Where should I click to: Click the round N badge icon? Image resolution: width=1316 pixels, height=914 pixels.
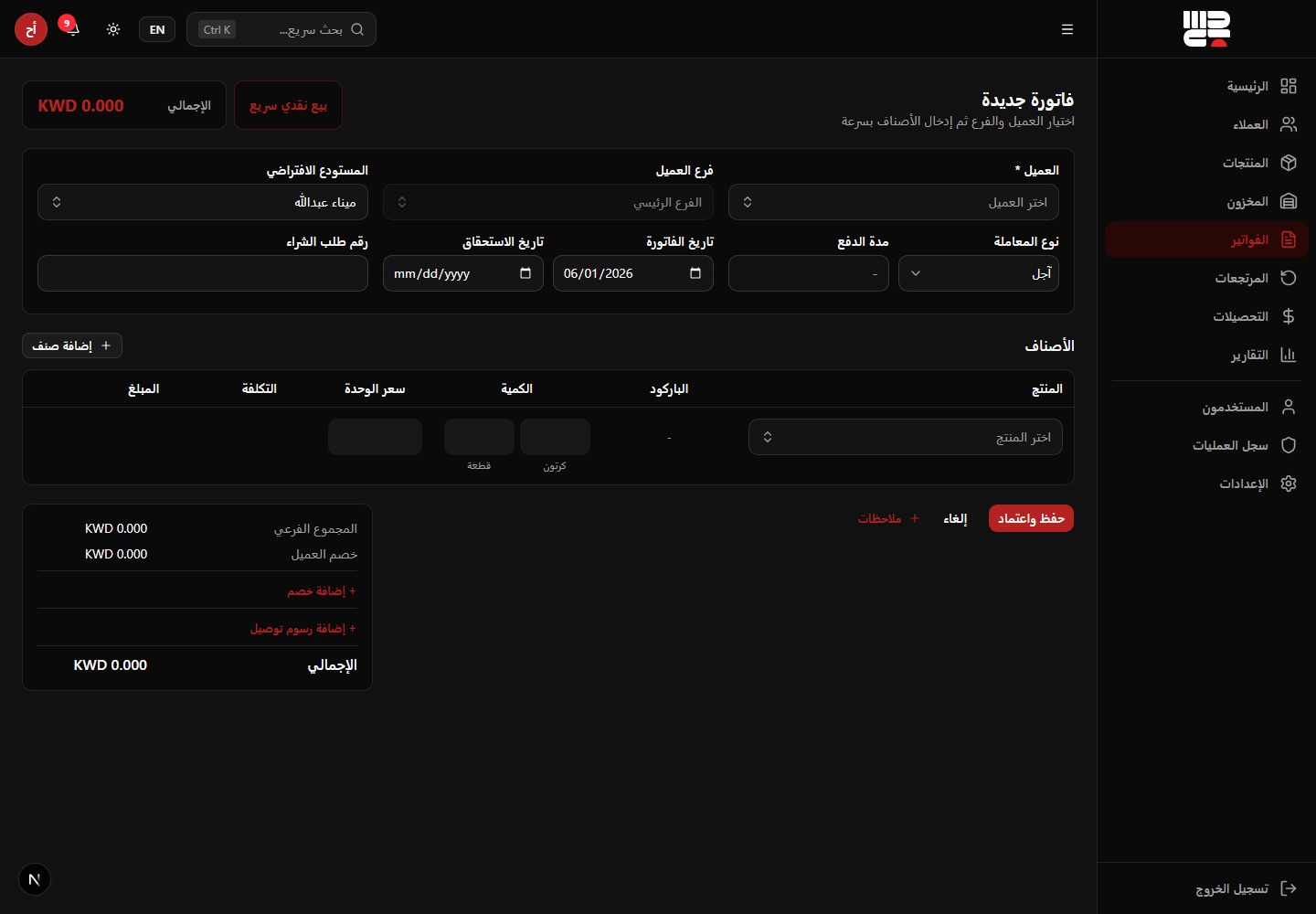coord(35,880)
